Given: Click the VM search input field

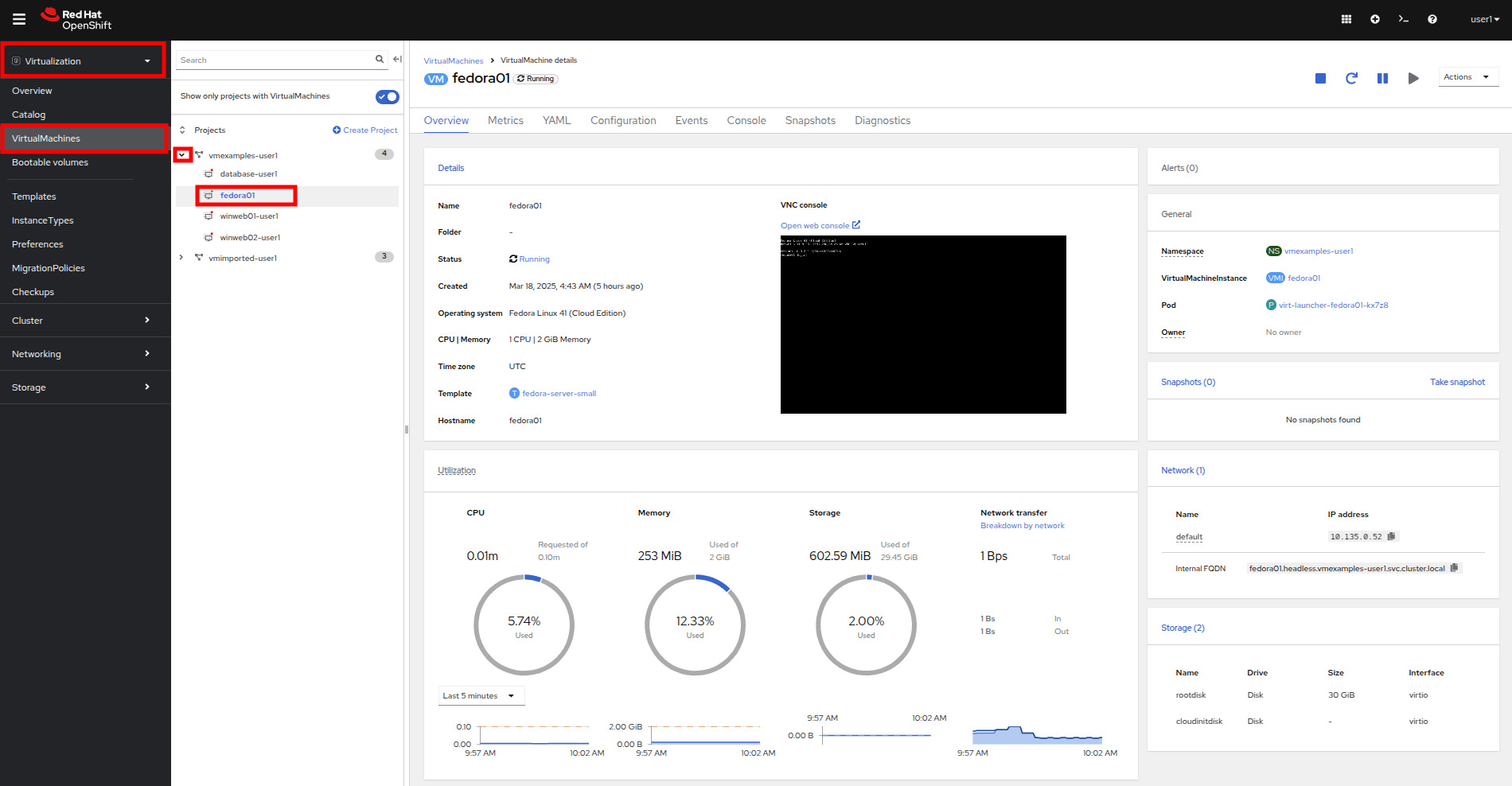Looking at the screenshot, I should point(275,60).
